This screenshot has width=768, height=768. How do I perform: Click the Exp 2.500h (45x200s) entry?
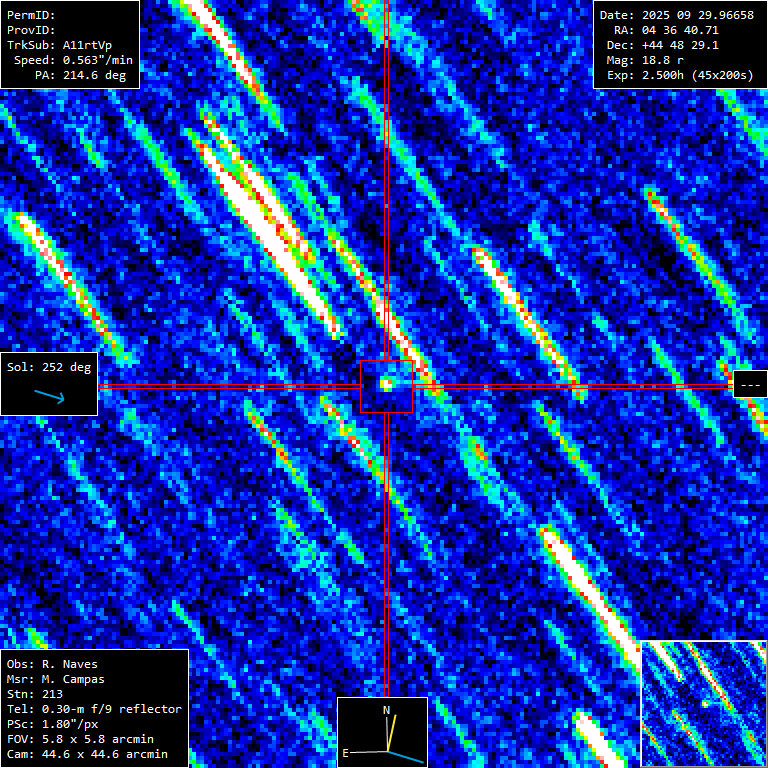click(677, 75)
